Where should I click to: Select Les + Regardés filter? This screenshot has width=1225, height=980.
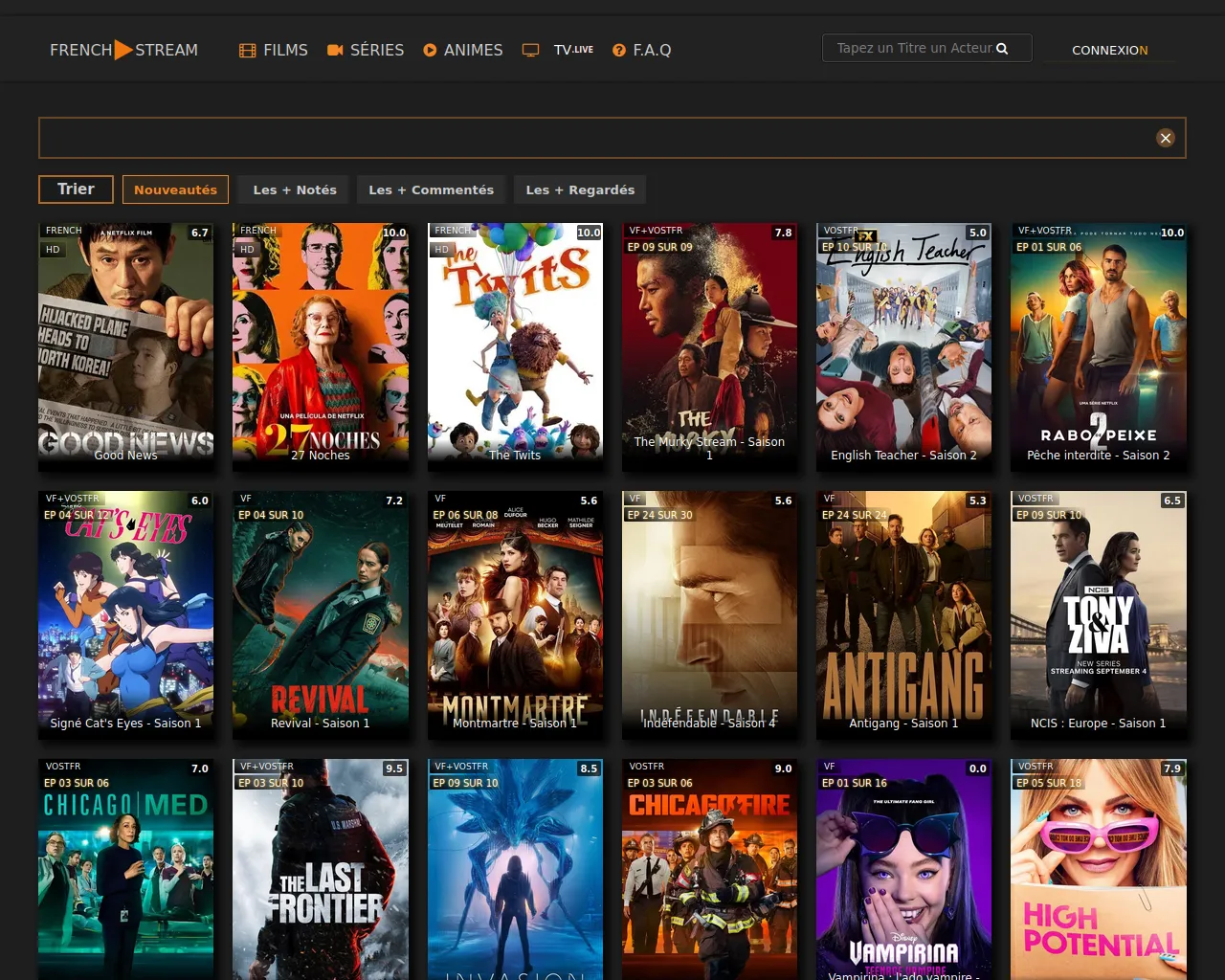click(580, 189)
